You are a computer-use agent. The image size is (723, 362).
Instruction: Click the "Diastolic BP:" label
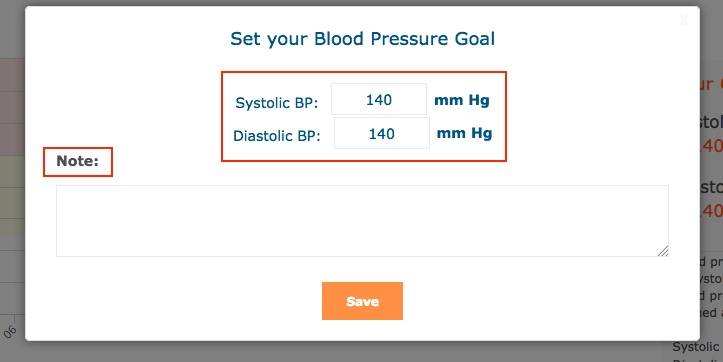click(277, 136)
